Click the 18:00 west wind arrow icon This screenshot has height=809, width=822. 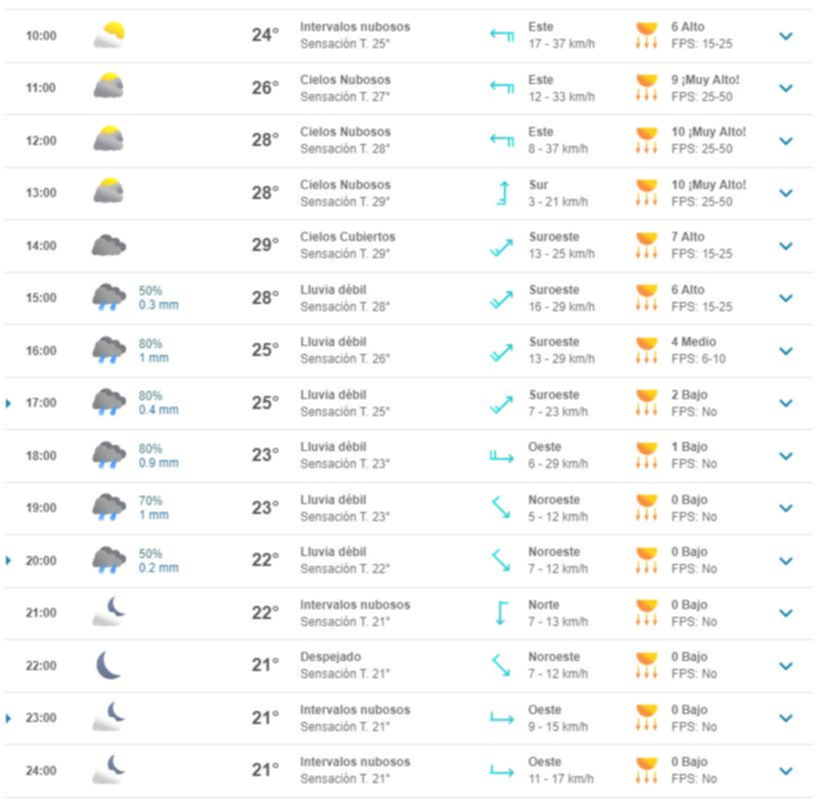(x=501, y=456)
